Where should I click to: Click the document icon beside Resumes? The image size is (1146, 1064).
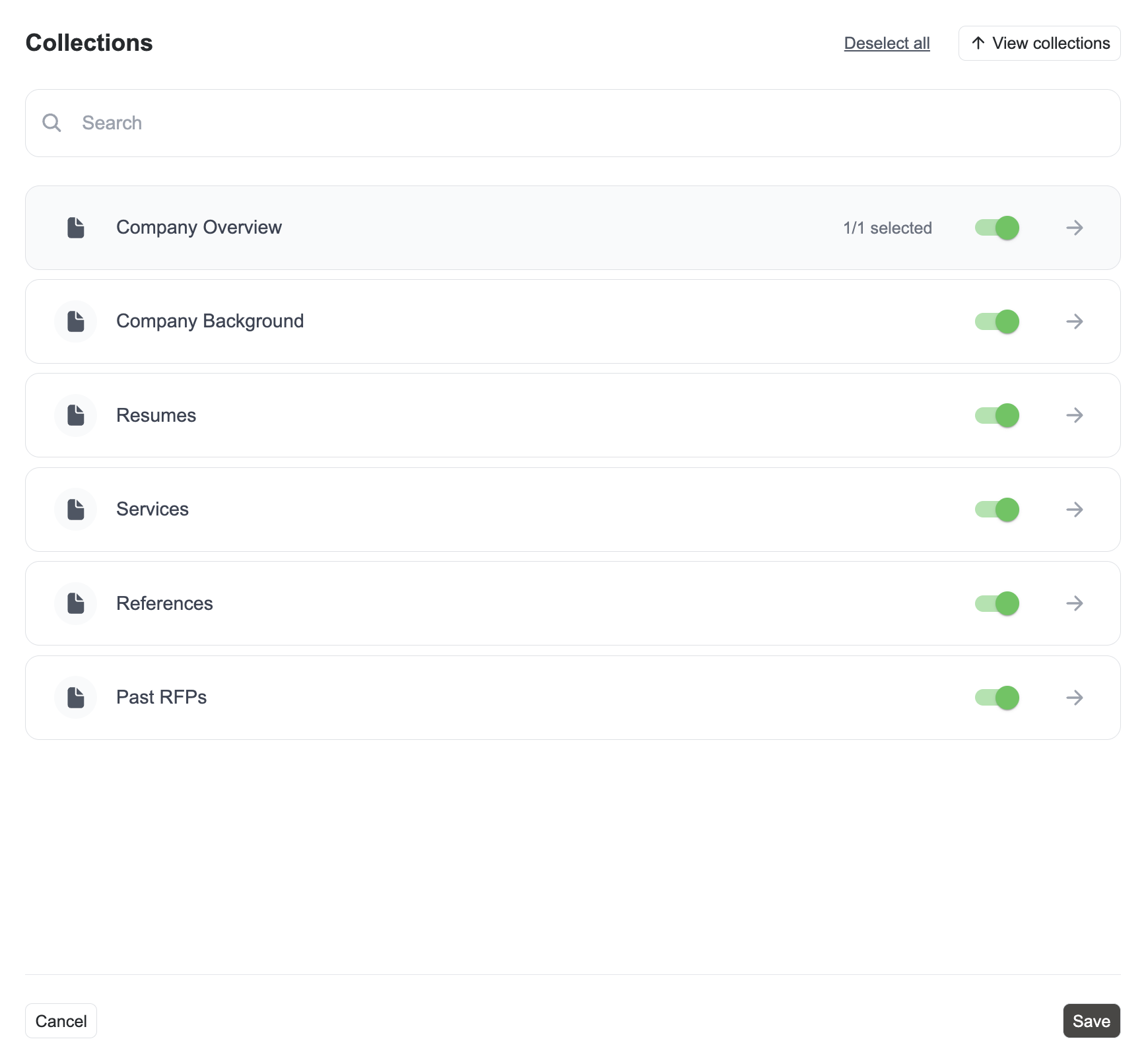pyautogui.click(x=76, y=415)
